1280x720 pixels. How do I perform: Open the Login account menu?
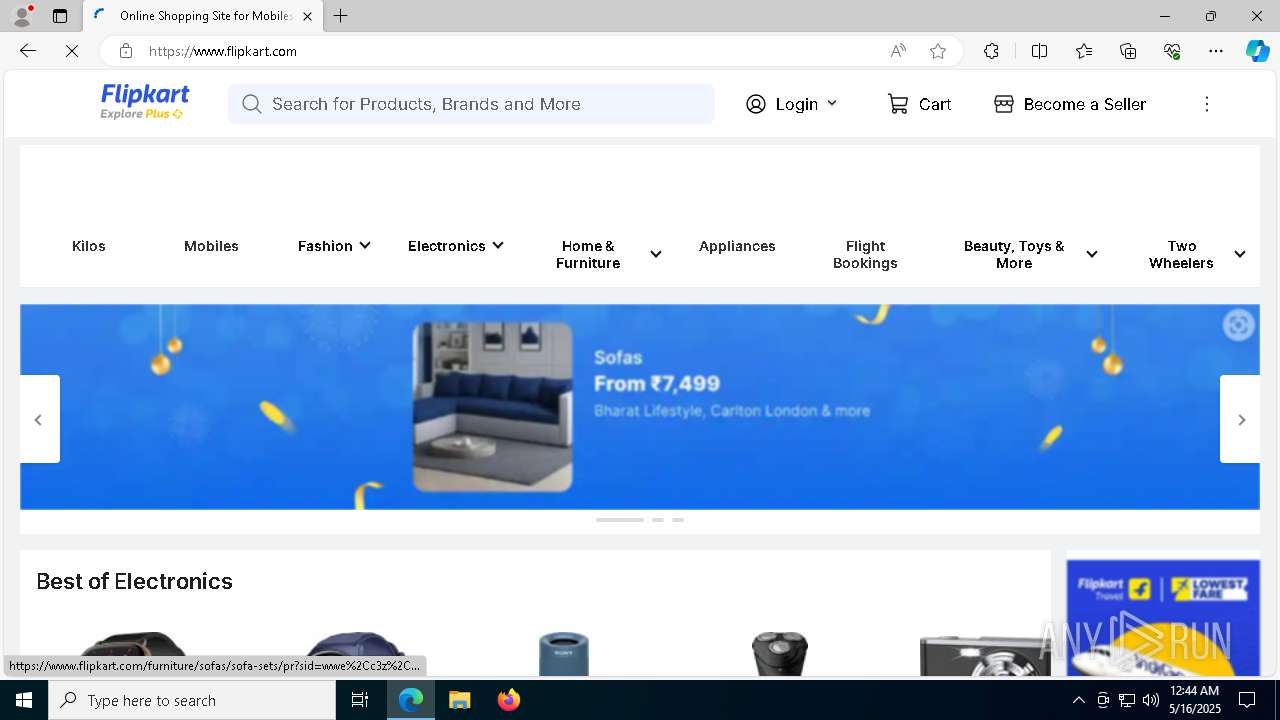[x=791, y=104]
